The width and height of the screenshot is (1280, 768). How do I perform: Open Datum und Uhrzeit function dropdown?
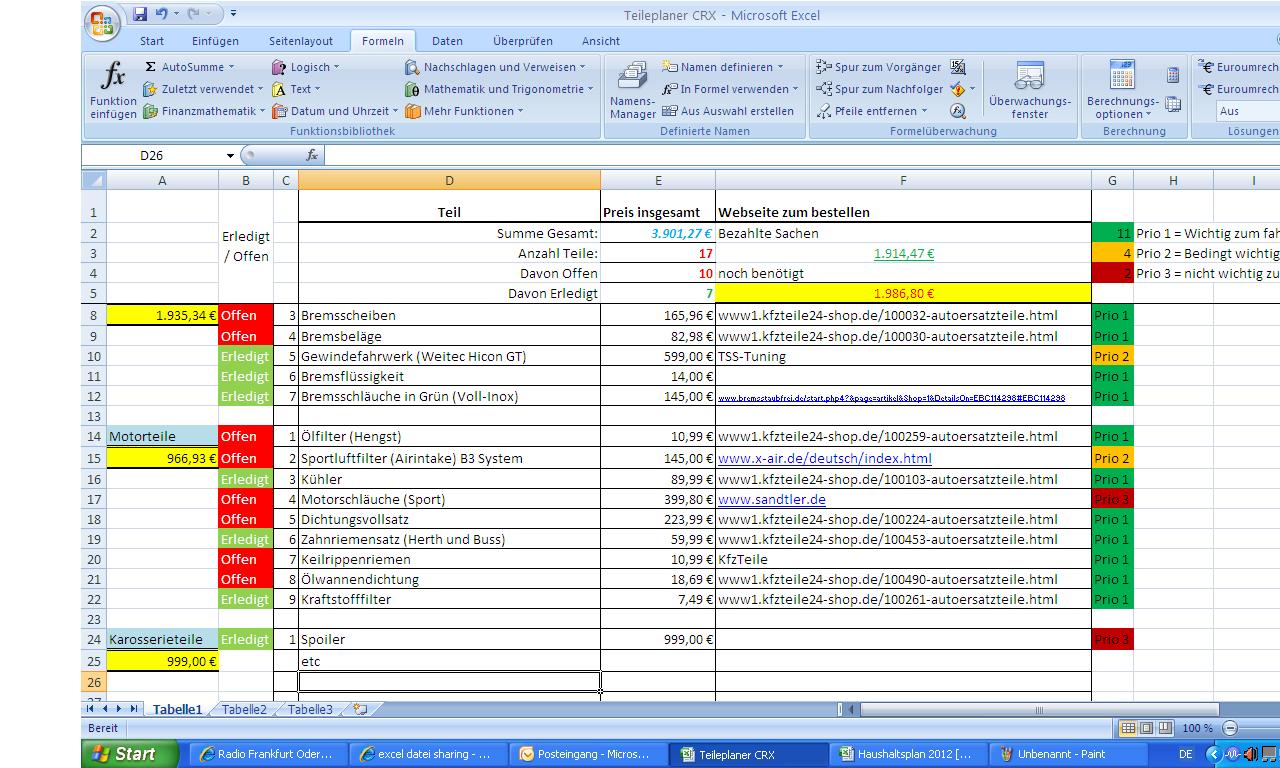click(x=335, y=111)
